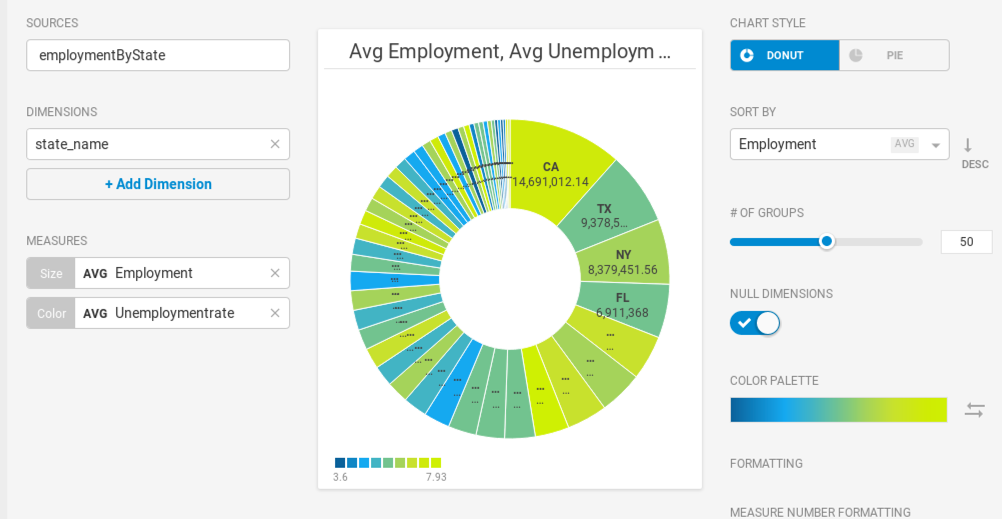1002x519 pixels.
Task: Switch chart style to PIE
Action: tap(894, 56)
